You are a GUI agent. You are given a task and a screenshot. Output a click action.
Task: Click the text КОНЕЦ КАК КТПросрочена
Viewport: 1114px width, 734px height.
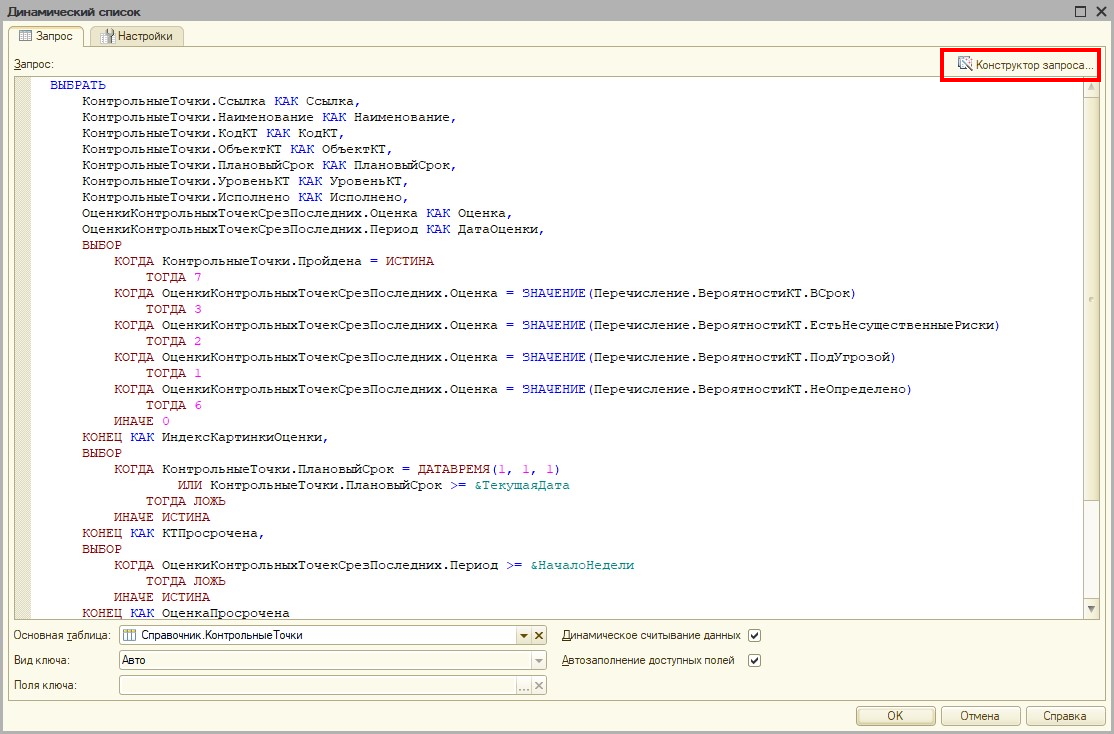(x=173, y=533)
